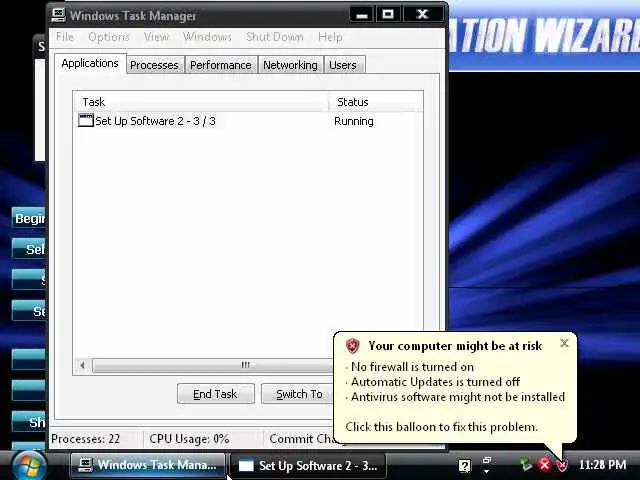
Task: Click the red X network tray icon
Action: click(x=544, y=464)
